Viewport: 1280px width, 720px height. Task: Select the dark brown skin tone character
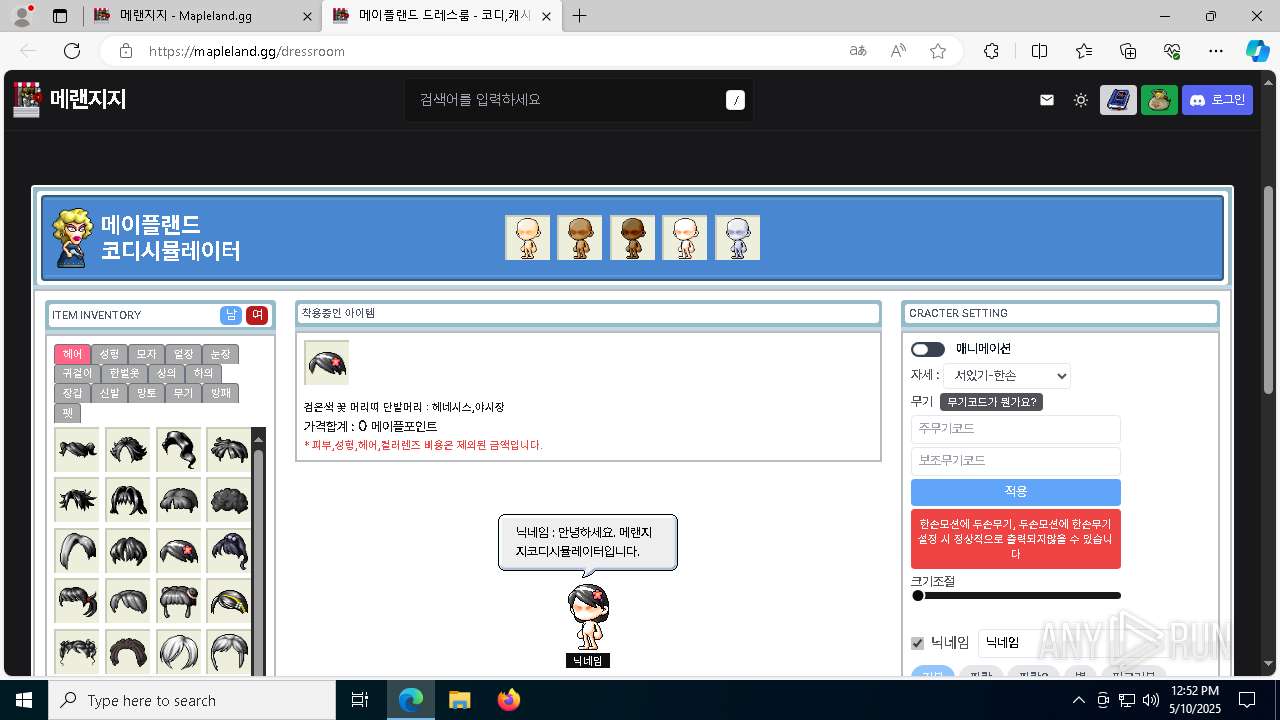(x=632, y=238)
